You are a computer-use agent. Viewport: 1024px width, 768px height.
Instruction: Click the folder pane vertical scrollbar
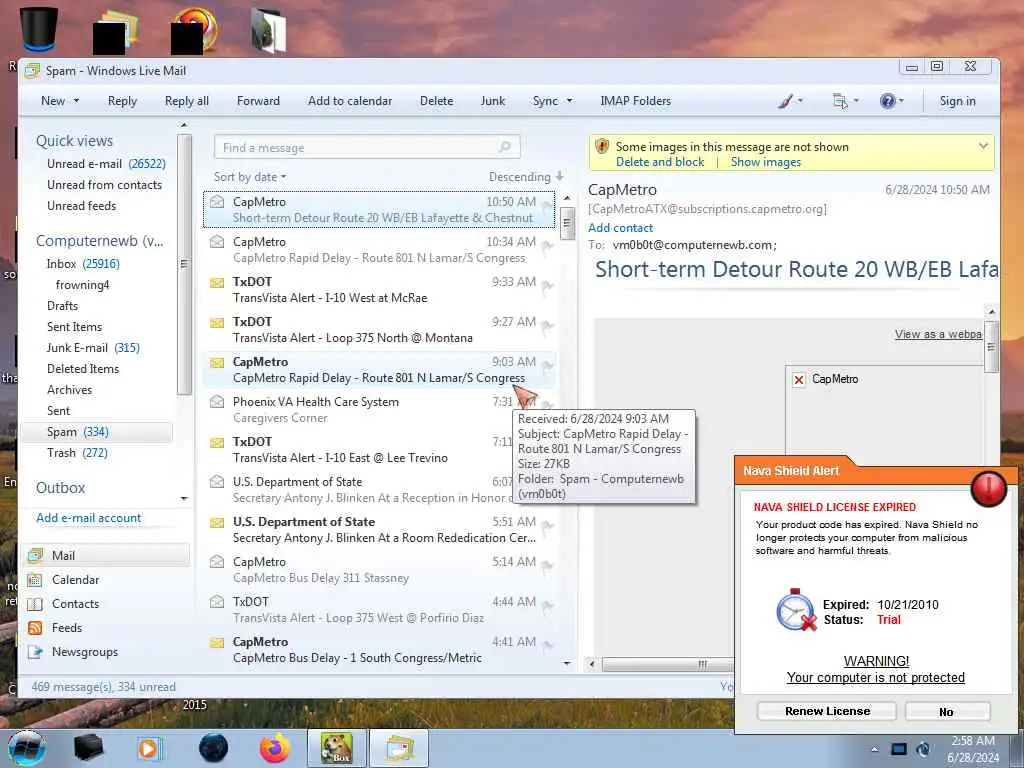(184, 264)
